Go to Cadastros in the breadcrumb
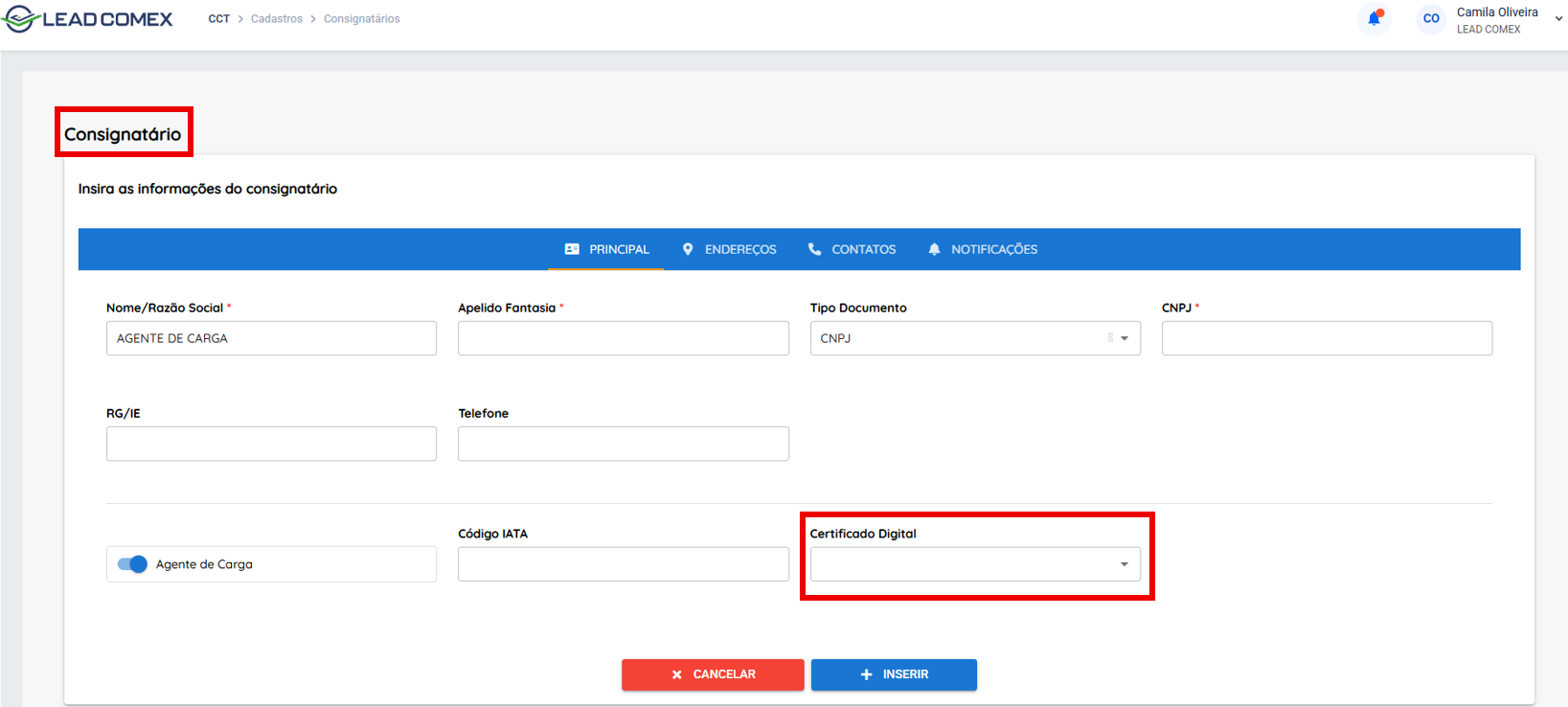The width and height of the screenshot is (1568, 707). [277, 19]
